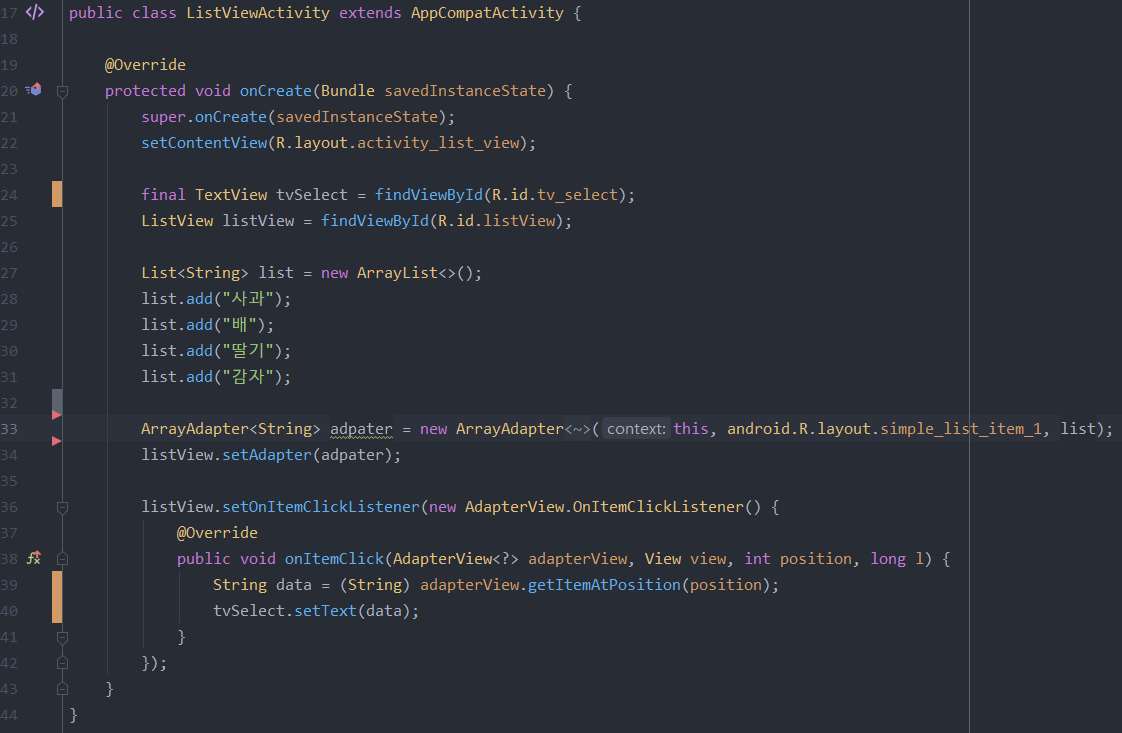Screen dimensions: 1122x733
Task: Click line number 33 in the gutter
Action: (x=9, y=429)
